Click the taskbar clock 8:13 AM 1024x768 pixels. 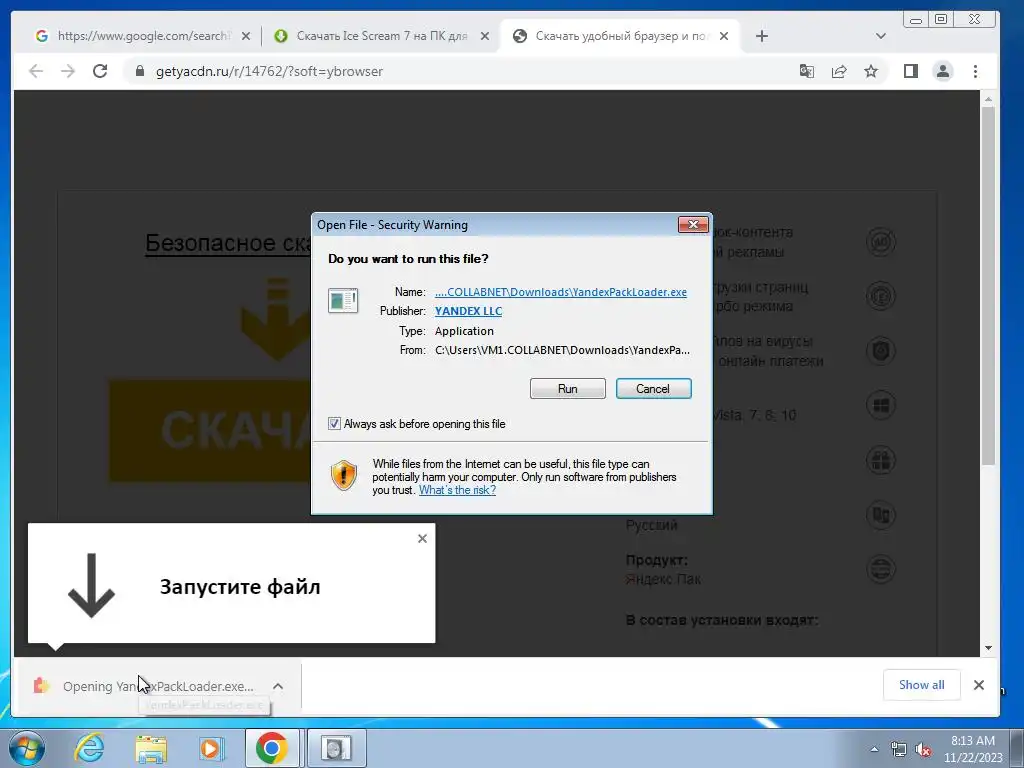pos(973,748)
